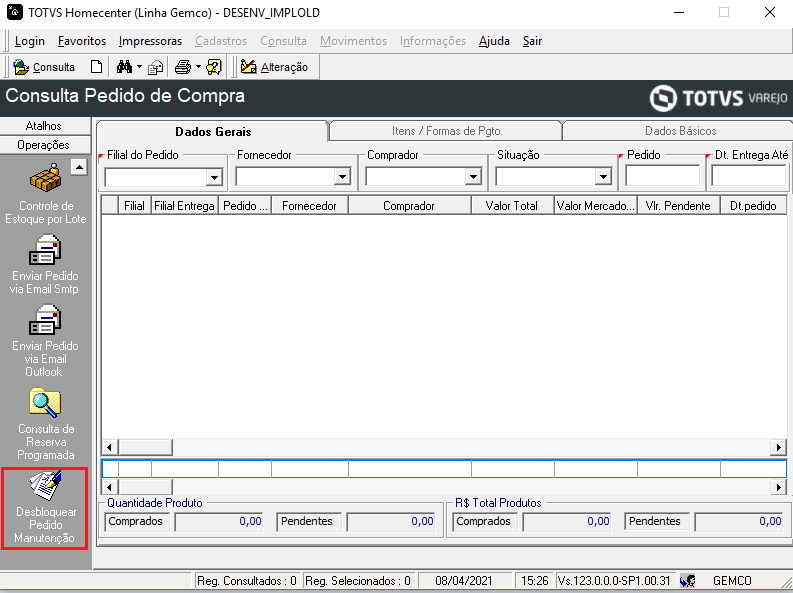Click the blank new-document toolbar icon
Image resolution: width=793 pixels, height=593 pixels.
(x=96, y=67)
